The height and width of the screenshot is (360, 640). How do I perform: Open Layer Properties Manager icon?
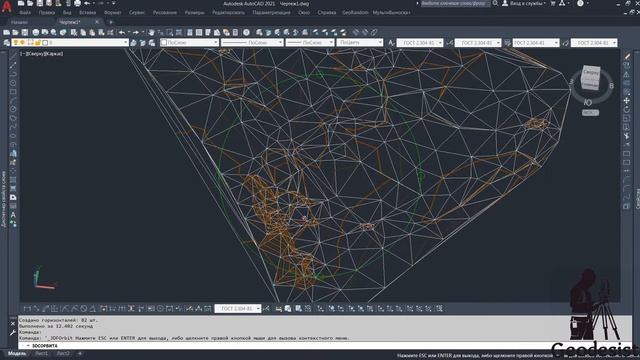click(7, 42)
